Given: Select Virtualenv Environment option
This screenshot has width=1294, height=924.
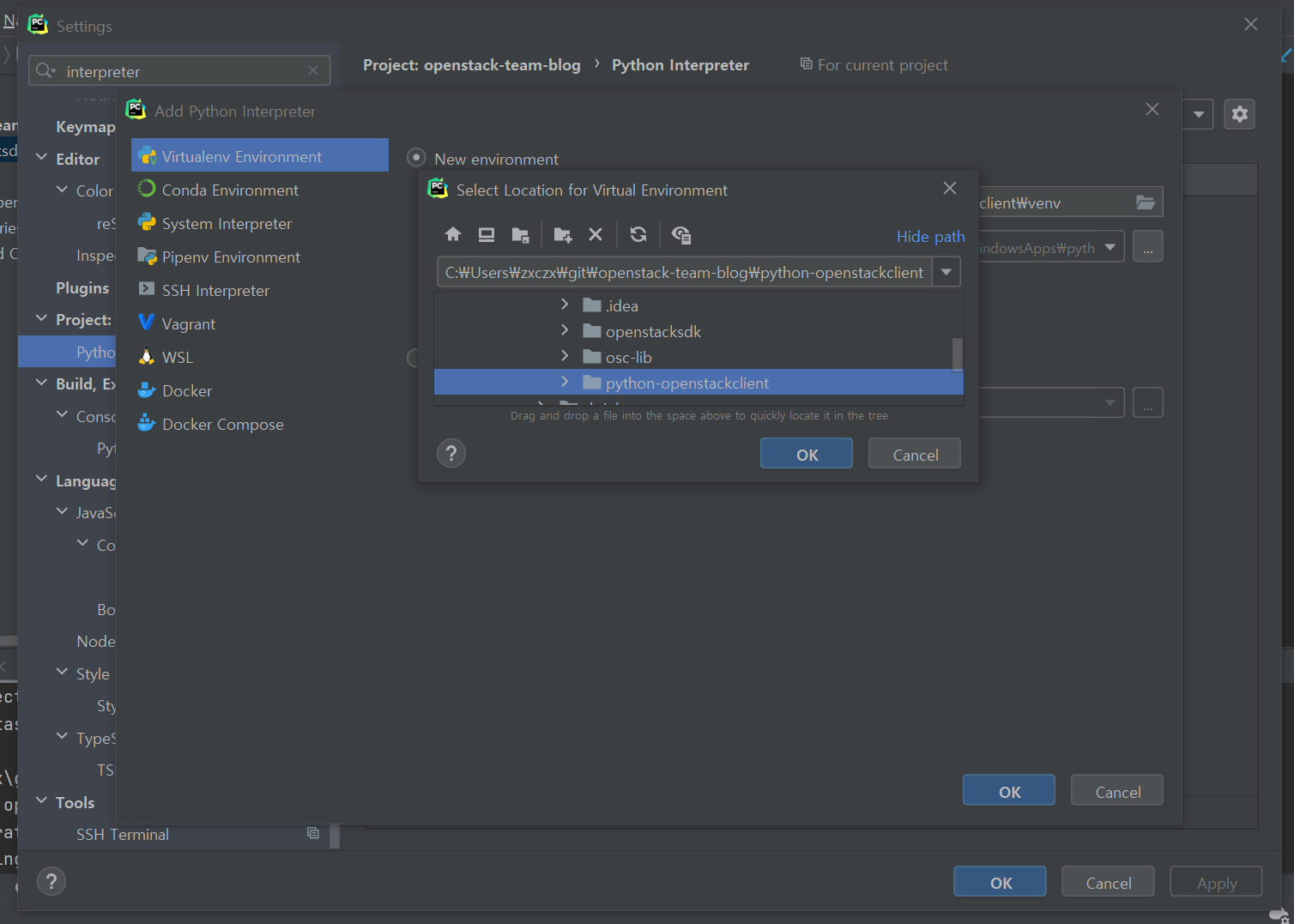Looking at the screenshot, I should tap(260, 155).
